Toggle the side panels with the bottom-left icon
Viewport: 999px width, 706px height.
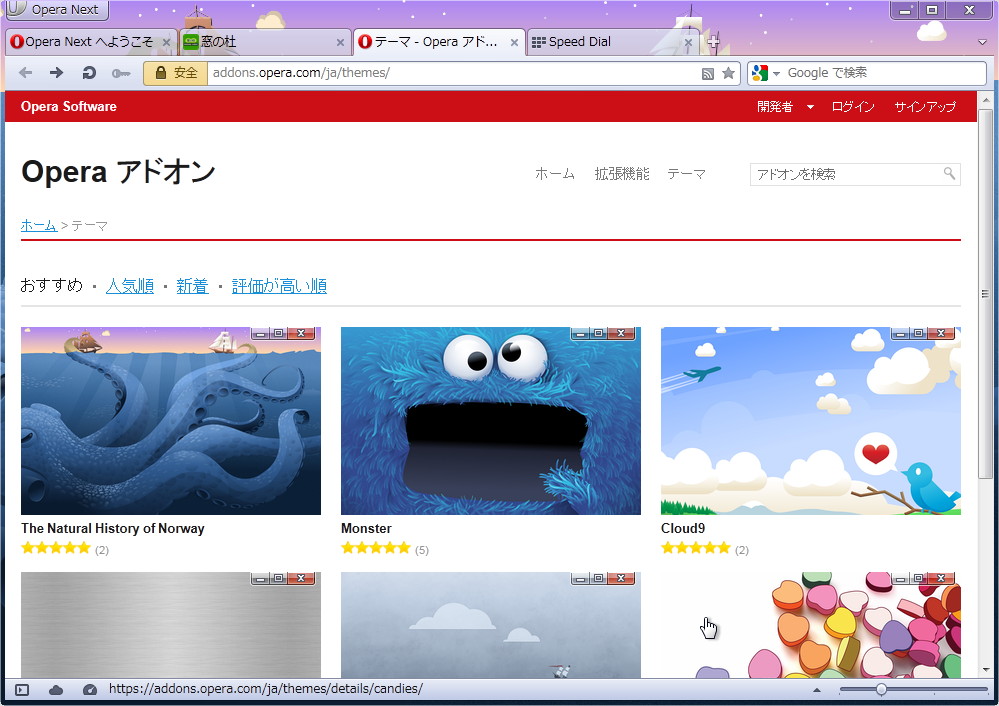click(19, 689)
